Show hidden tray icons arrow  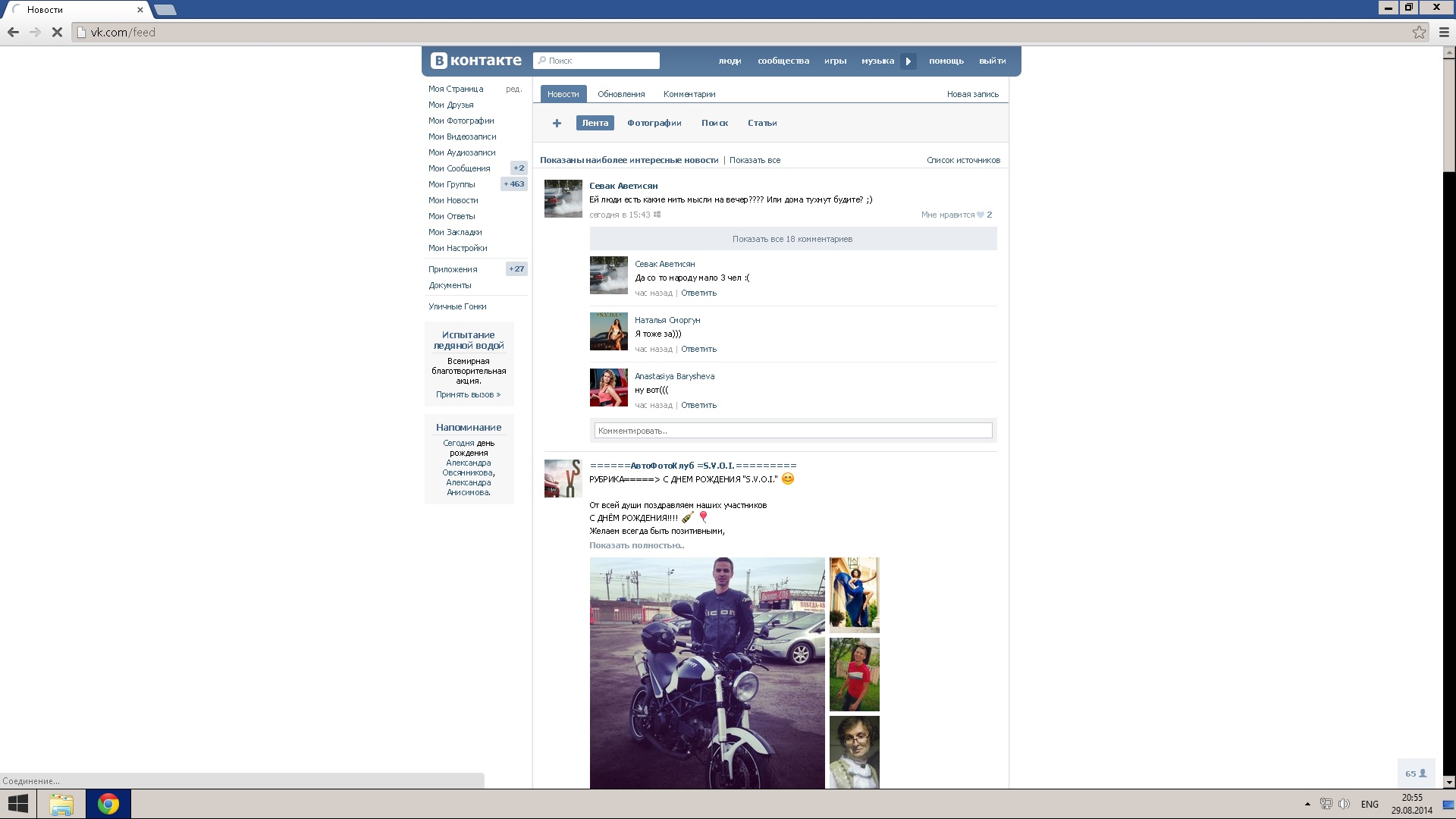[1307, 804]
